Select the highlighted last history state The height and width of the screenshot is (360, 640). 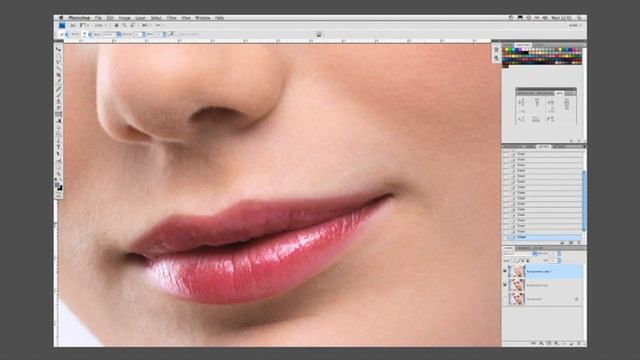543,237
